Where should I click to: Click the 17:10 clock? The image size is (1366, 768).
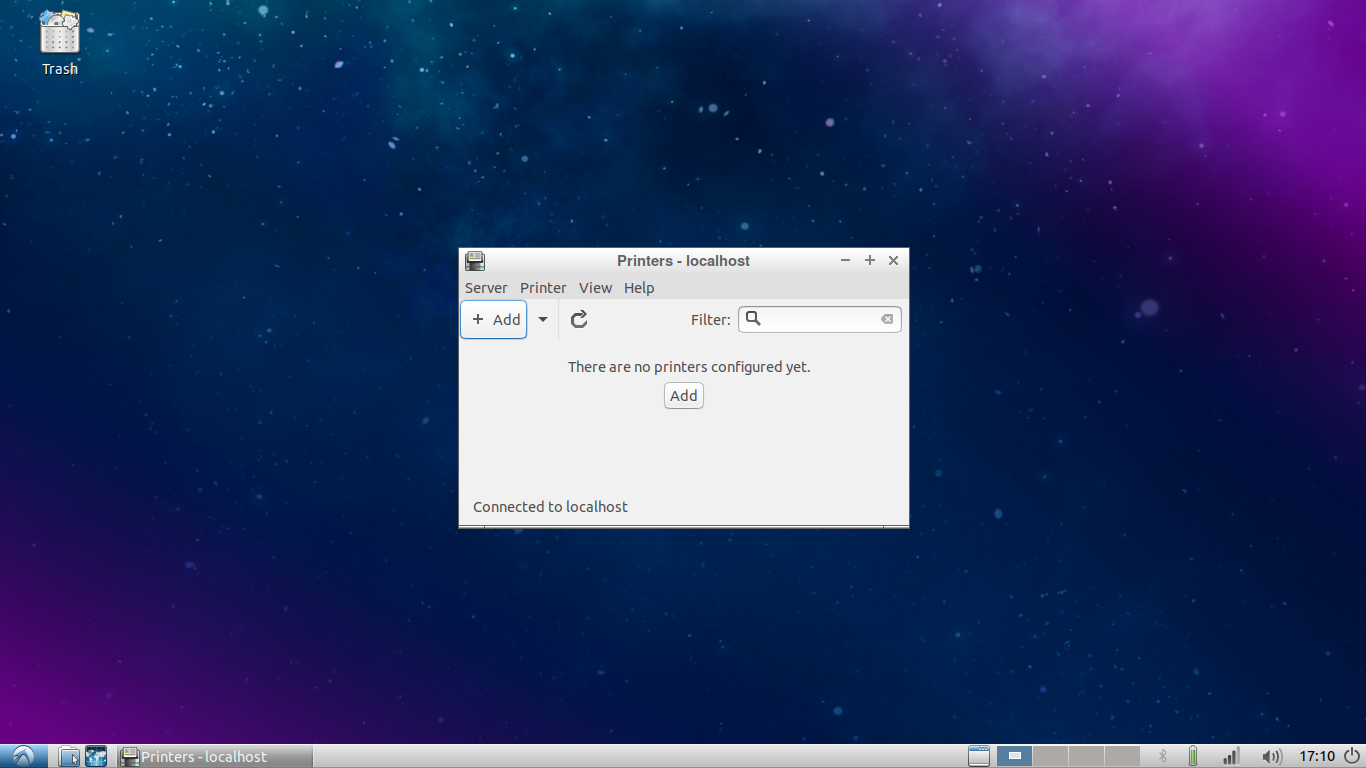(x=1317, y=757)
